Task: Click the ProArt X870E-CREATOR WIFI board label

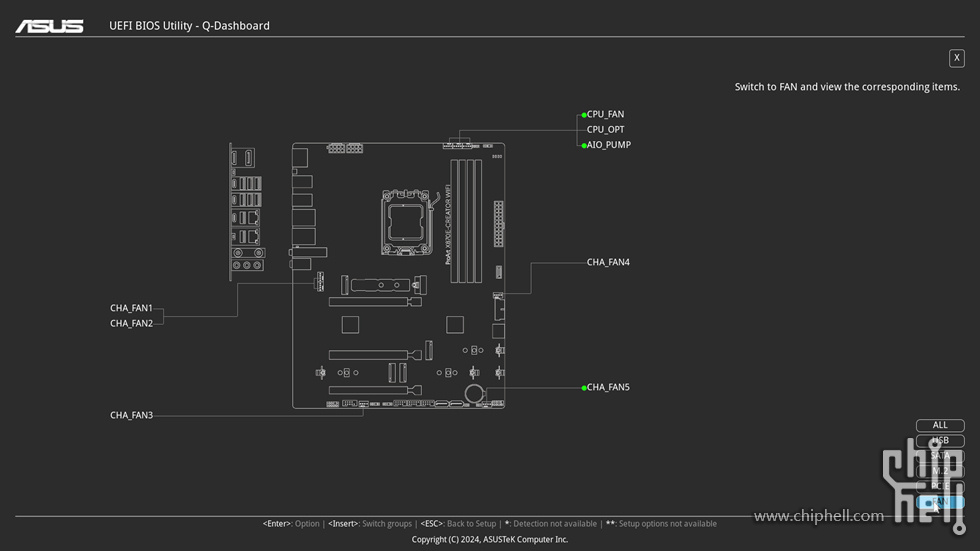Action: tap(448, 224)
